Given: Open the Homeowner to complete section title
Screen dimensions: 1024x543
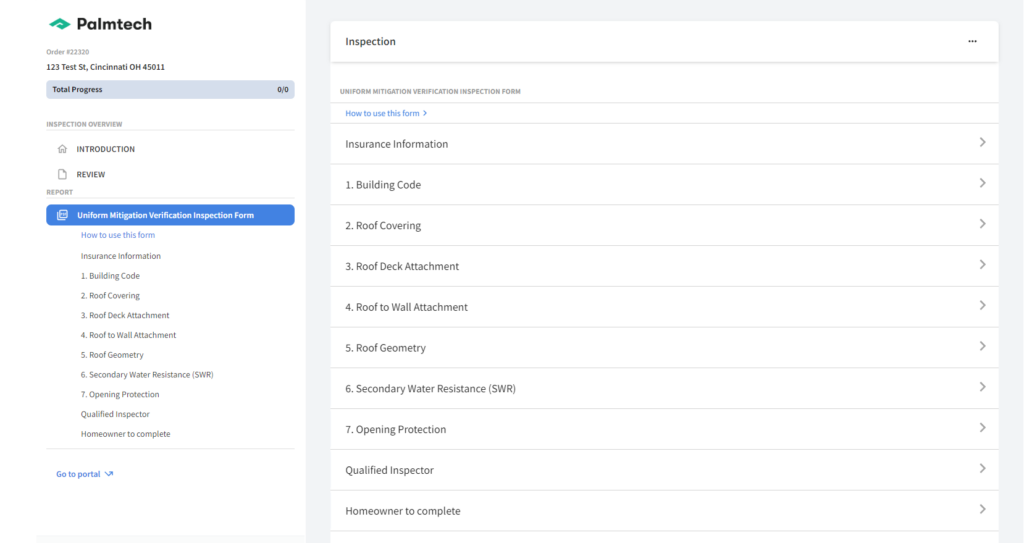Looking at the screenshot, I should [403, 511].
